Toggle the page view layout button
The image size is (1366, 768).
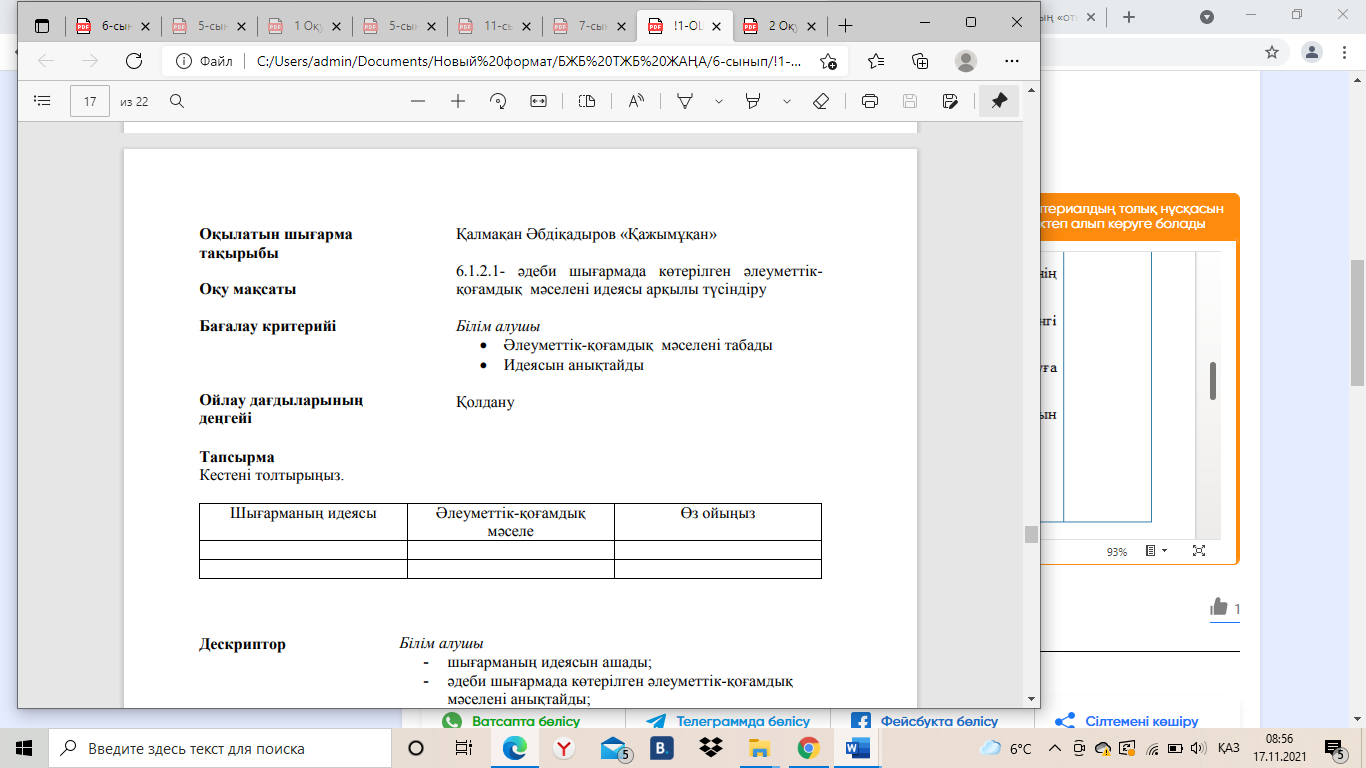(587, 101)
